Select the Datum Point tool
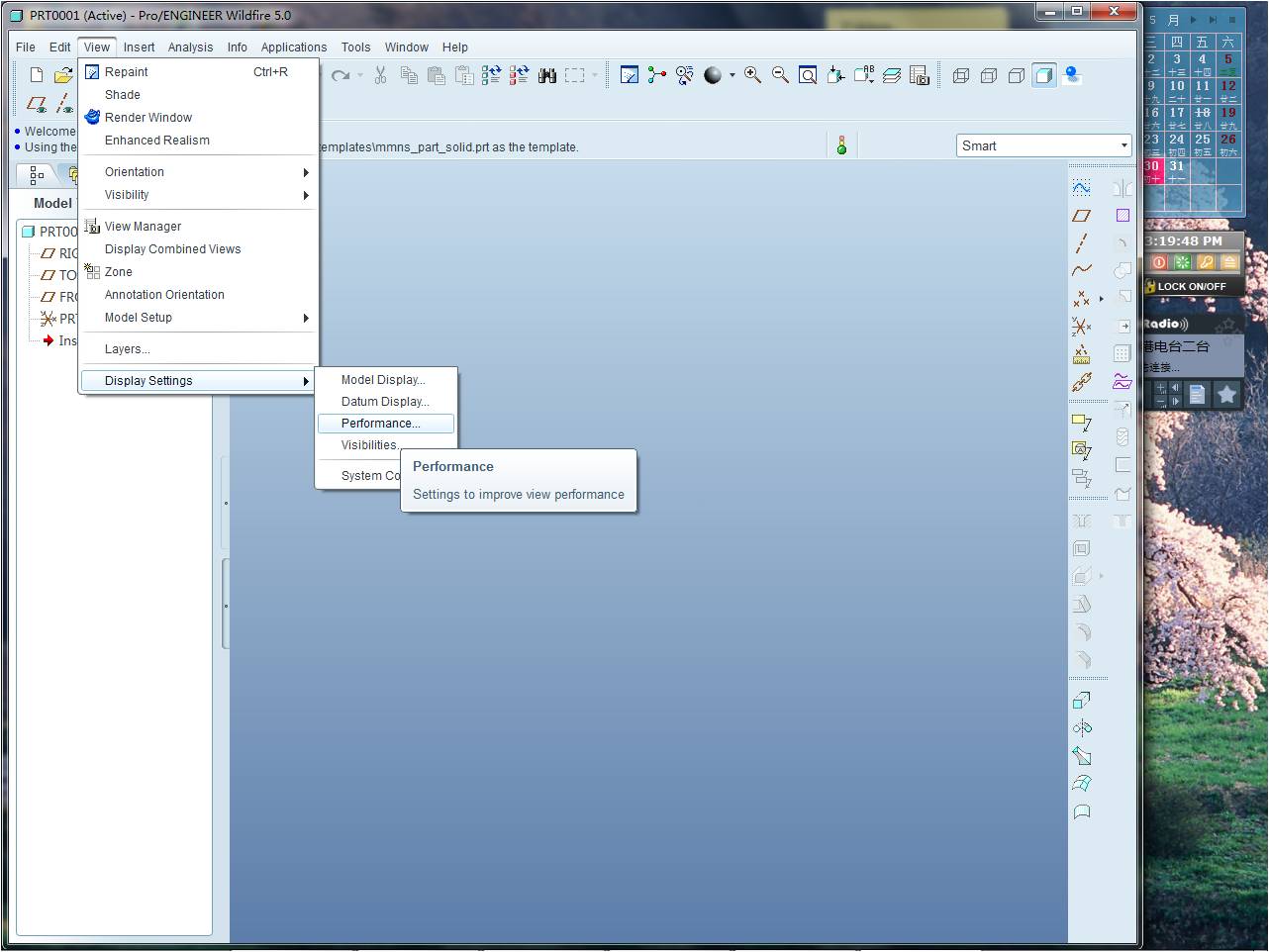 (1081, 298)
